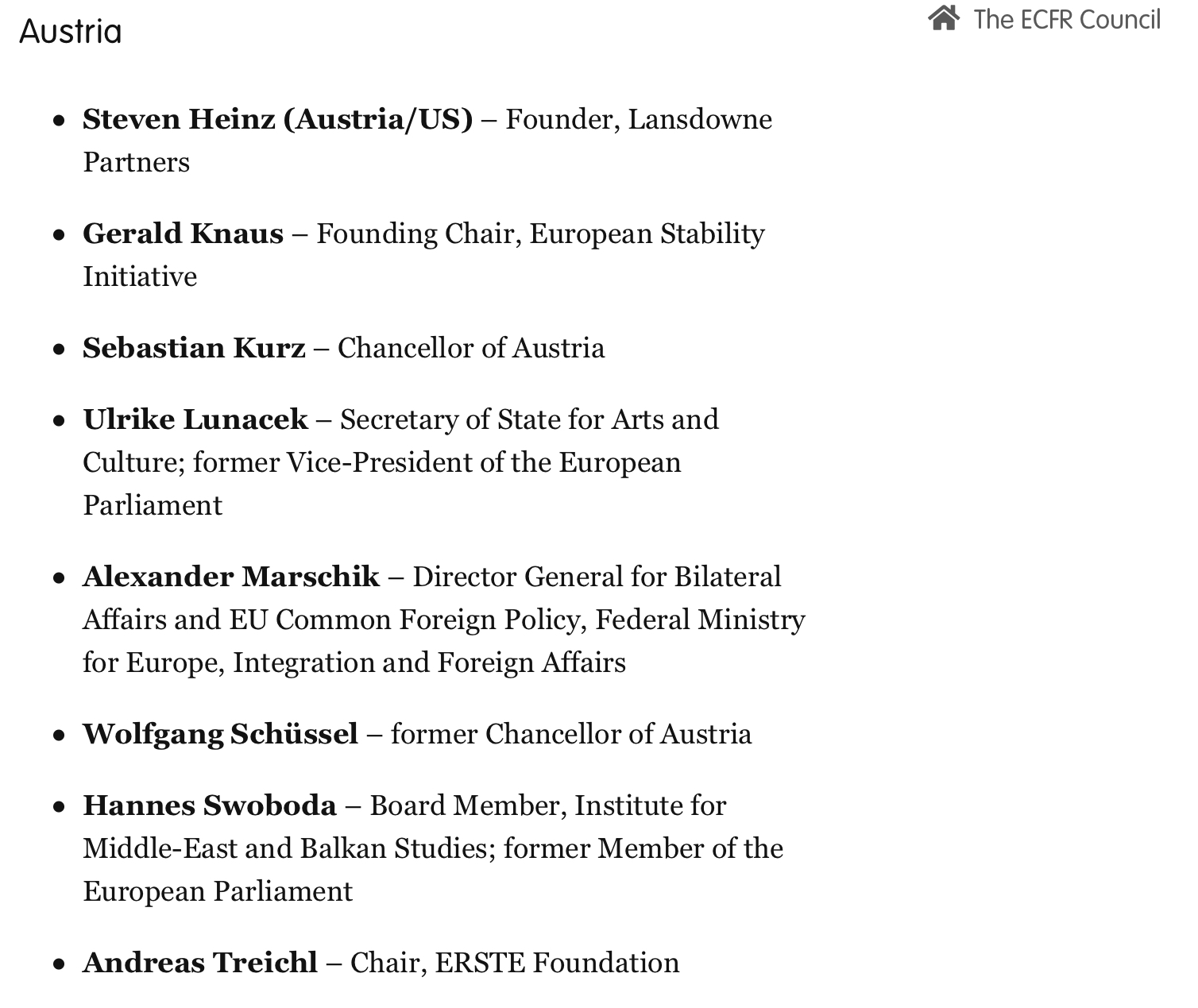
Task: Click the 'Chair, ERSTE Foundation' text
Action: (x=515, y=963)
